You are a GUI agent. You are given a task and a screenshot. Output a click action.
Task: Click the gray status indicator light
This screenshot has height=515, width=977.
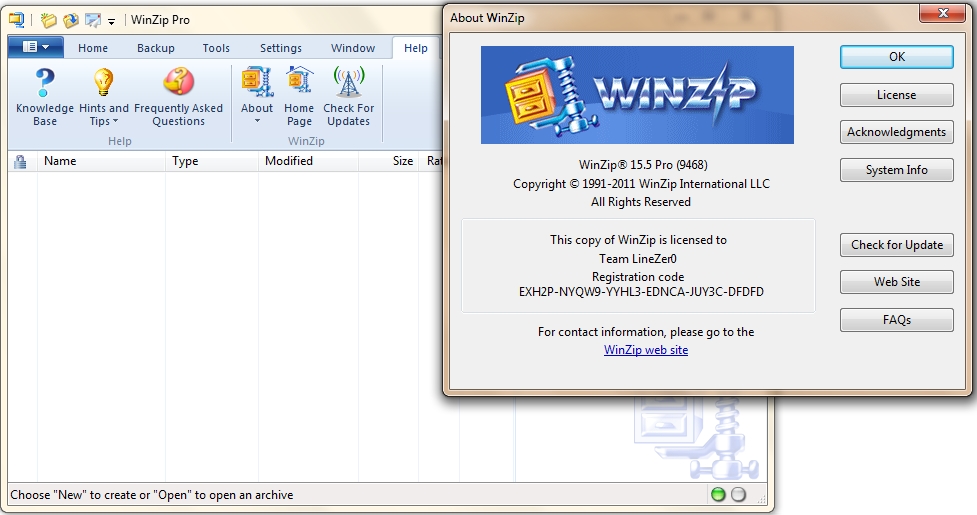(x=738, y=494)
